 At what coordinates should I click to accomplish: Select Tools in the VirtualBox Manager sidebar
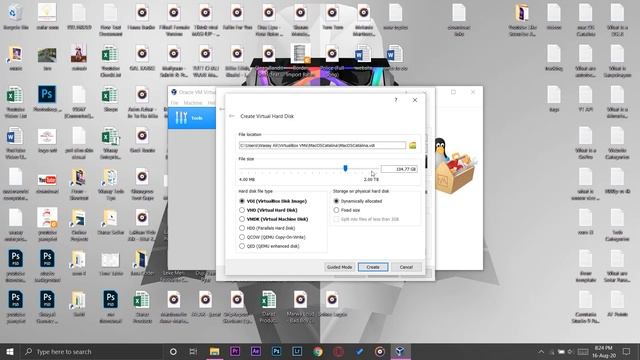point(192,118)
